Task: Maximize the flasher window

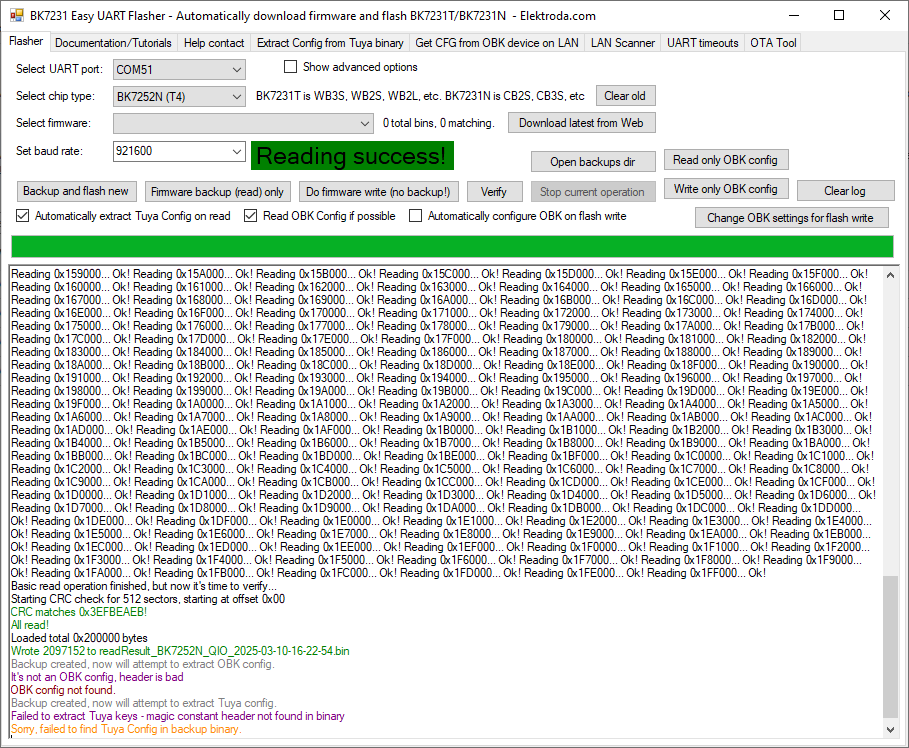Action: pyautogui.click(x=839, y=16)
